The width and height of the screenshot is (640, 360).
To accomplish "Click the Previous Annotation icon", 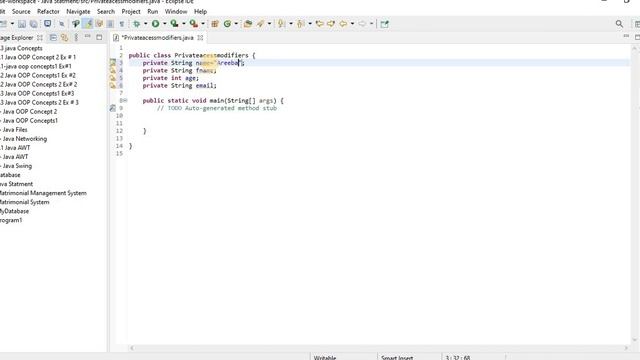I will point(301,24).
